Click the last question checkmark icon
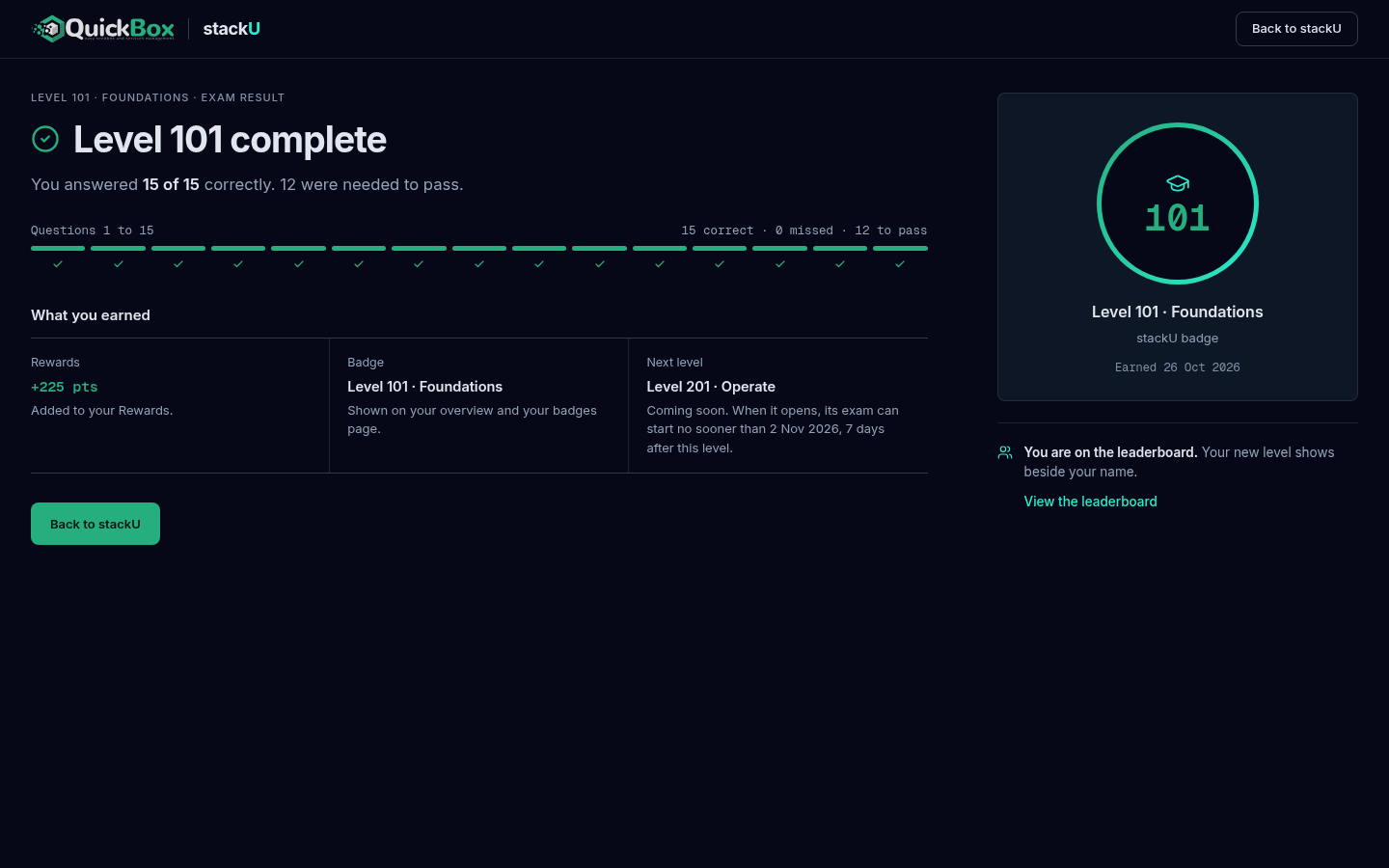The height and width of the screenshot is (868, 1389). tap(900, 264)
